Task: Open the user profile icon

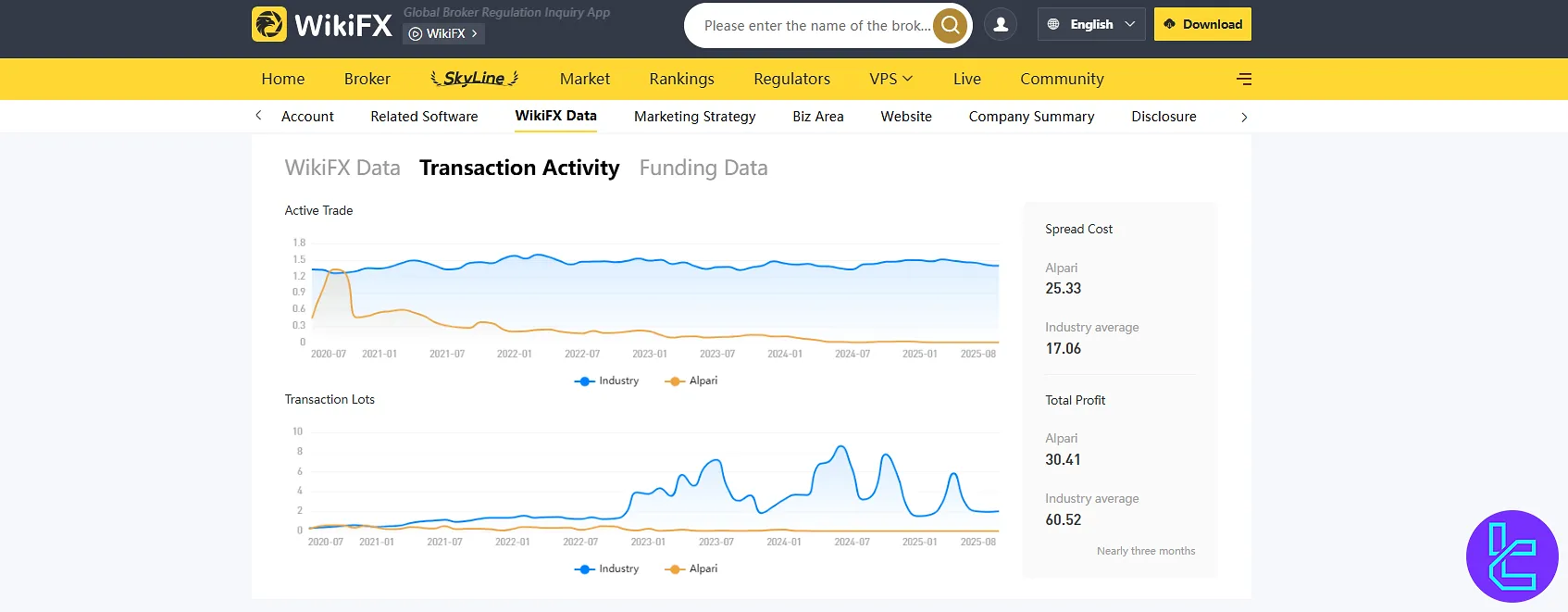Action: click(x=1001, y=25)
